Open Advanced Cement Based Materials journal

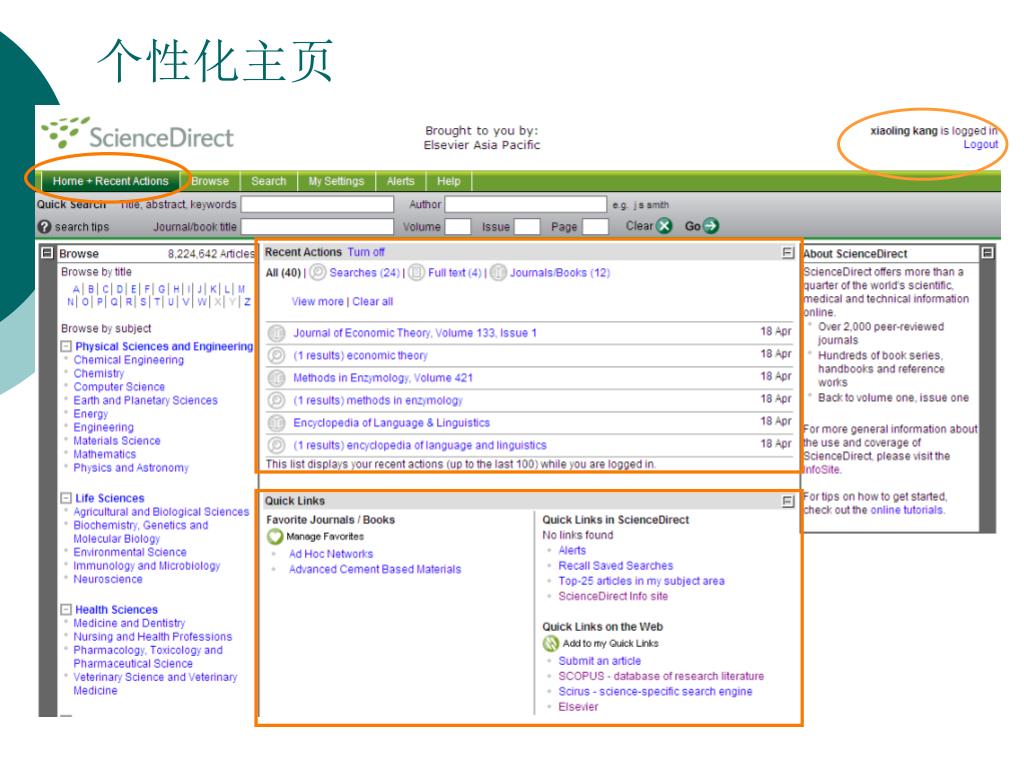[x=375, y=569]
